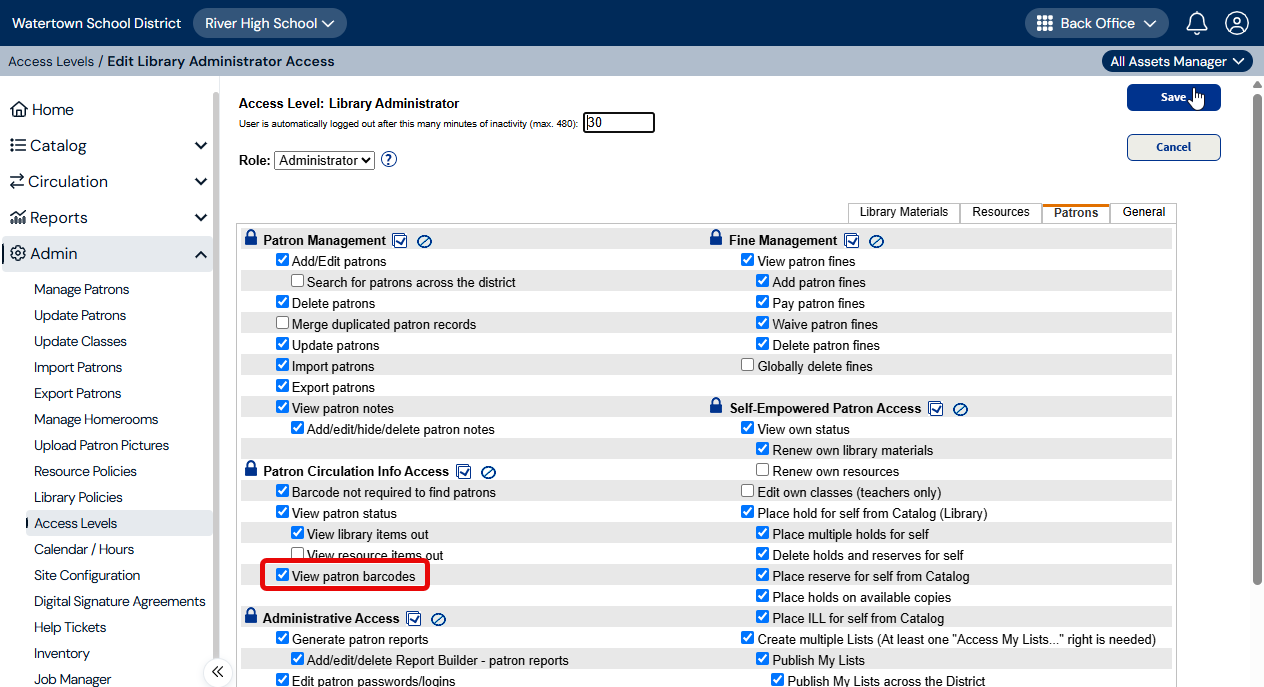Enable Globally delete fines
Viewport: 1264px width, 687px height.
pos(747,366)
